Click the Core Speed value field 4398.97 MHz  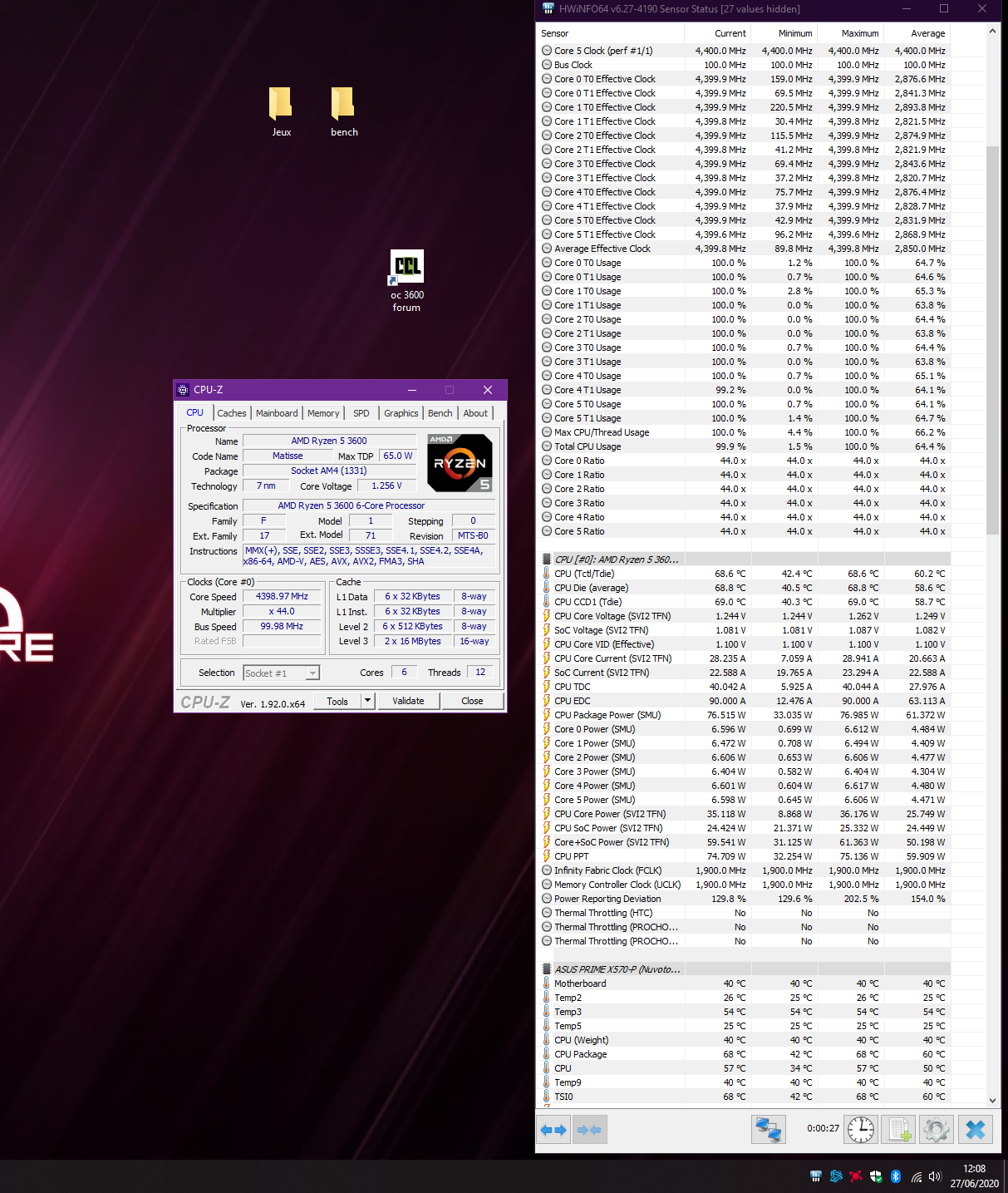click(x=282, y=597)
